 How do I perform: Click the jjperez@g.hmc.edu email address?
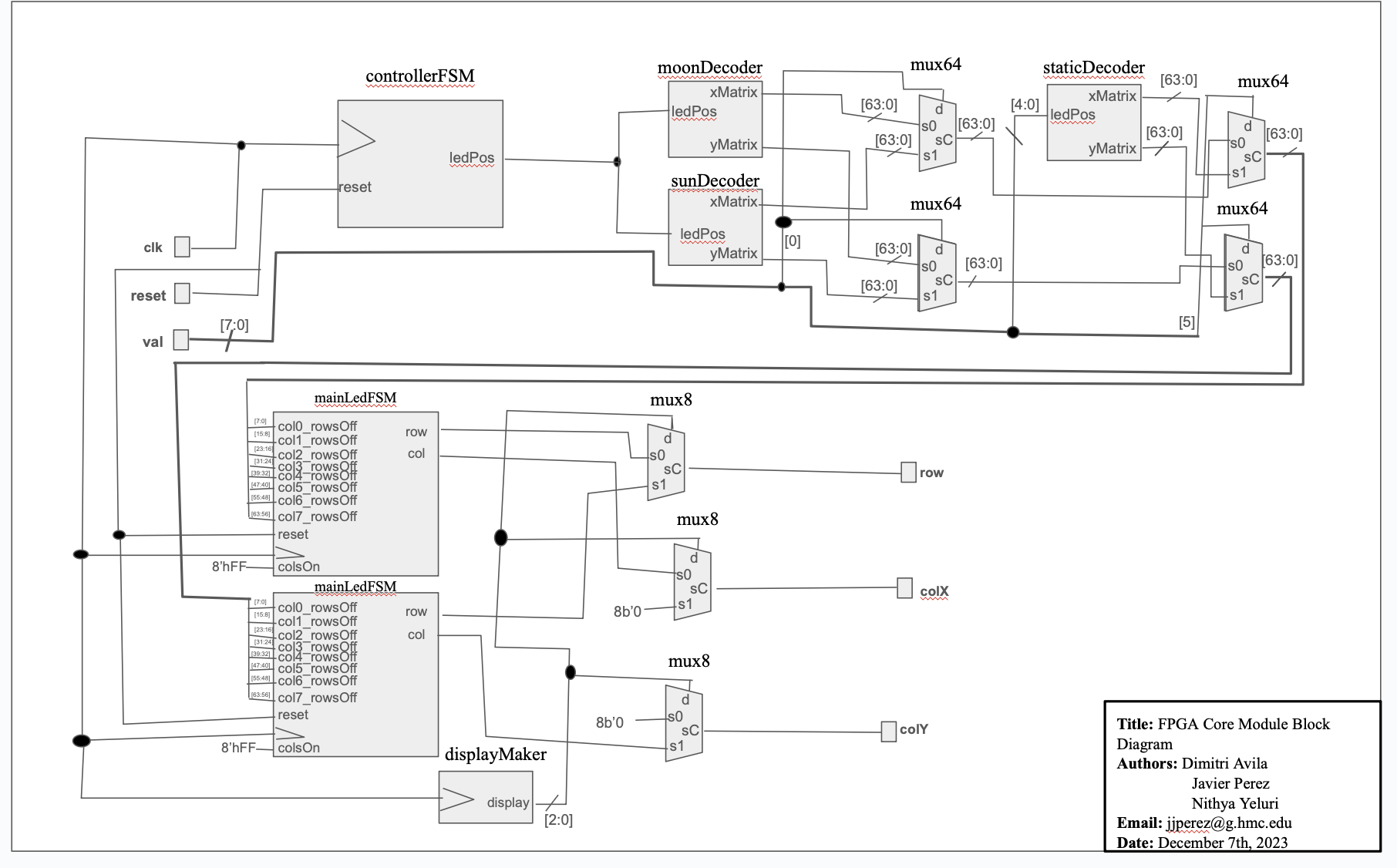point(1229,823)
